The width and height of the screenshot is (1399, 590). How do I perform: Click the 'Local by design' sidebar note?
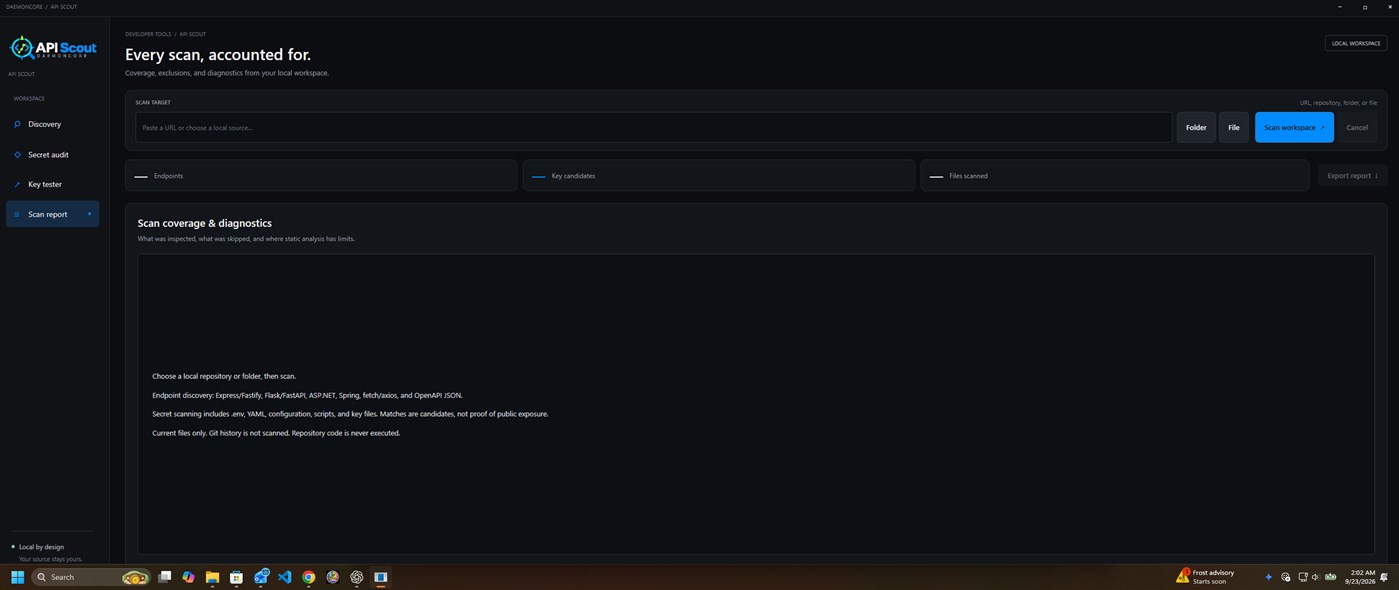[41, 547]
